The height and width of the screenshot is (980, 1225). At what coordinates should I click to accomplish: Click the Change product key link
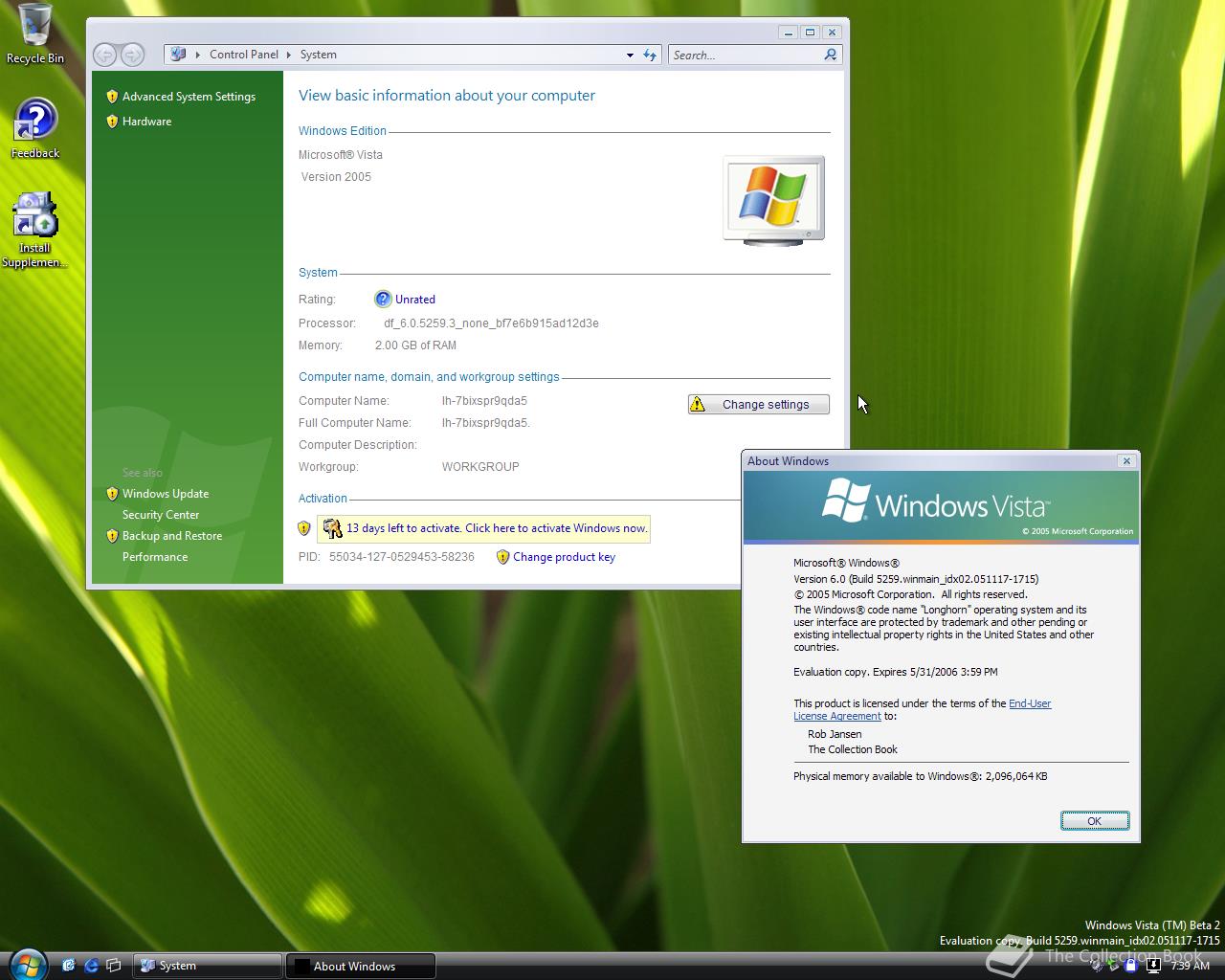(x=564, y=557)
